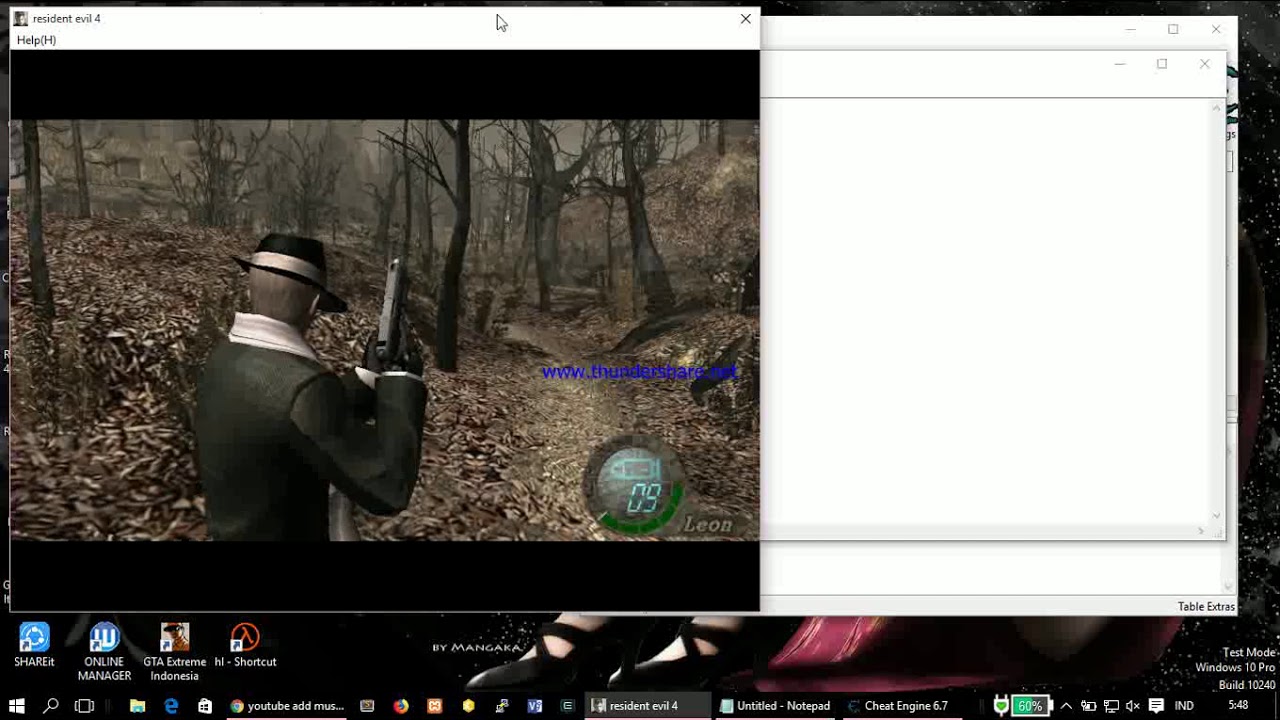Click the teal square taskbar icon
1280x720 pixels.
567,706
